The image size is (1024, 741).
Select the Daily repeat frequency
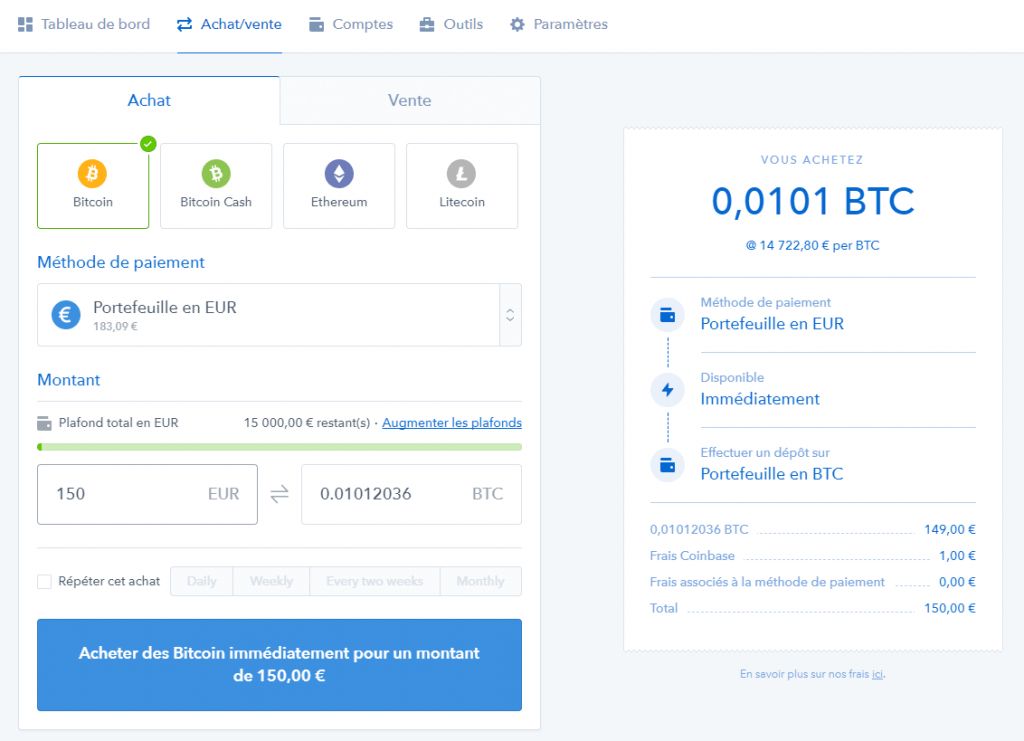(x=202, y=581)
